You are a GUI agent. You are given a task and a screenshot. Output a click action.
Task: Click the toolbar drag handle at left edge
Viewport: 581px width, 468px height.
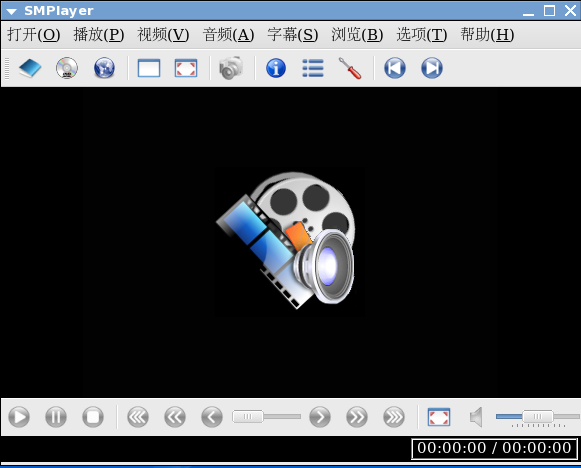[x=7, y=69]
